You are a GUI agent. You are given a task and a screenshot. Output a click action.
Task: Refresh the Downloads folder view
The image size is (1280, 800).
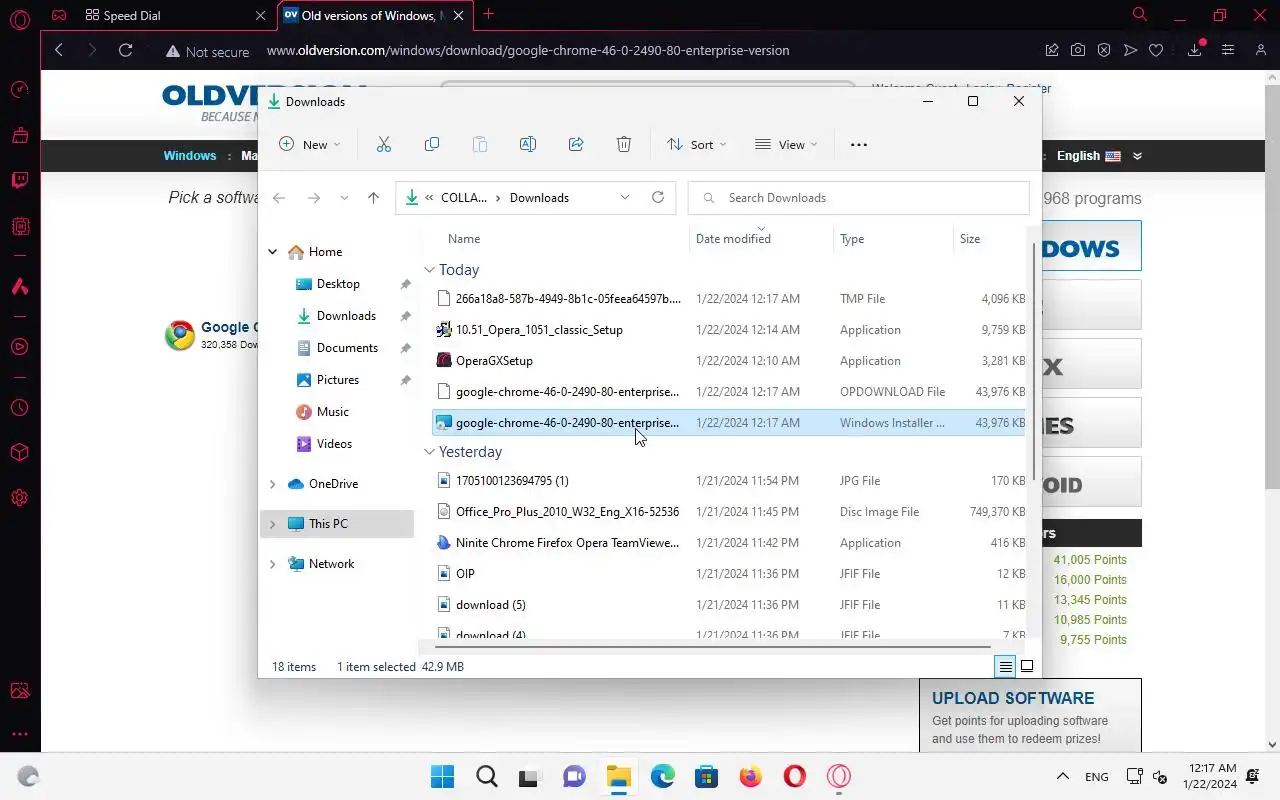(x=658, y=197)
